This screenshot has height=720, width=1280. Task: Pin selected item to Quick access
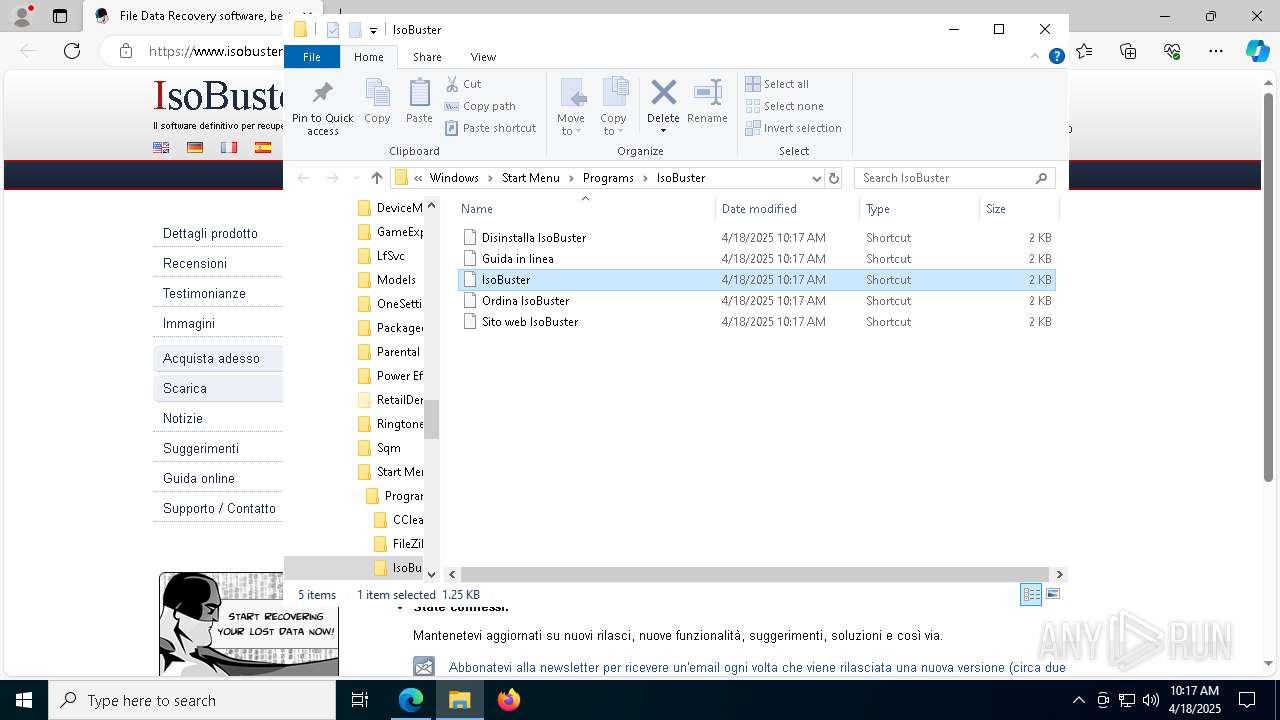[322, 107]
